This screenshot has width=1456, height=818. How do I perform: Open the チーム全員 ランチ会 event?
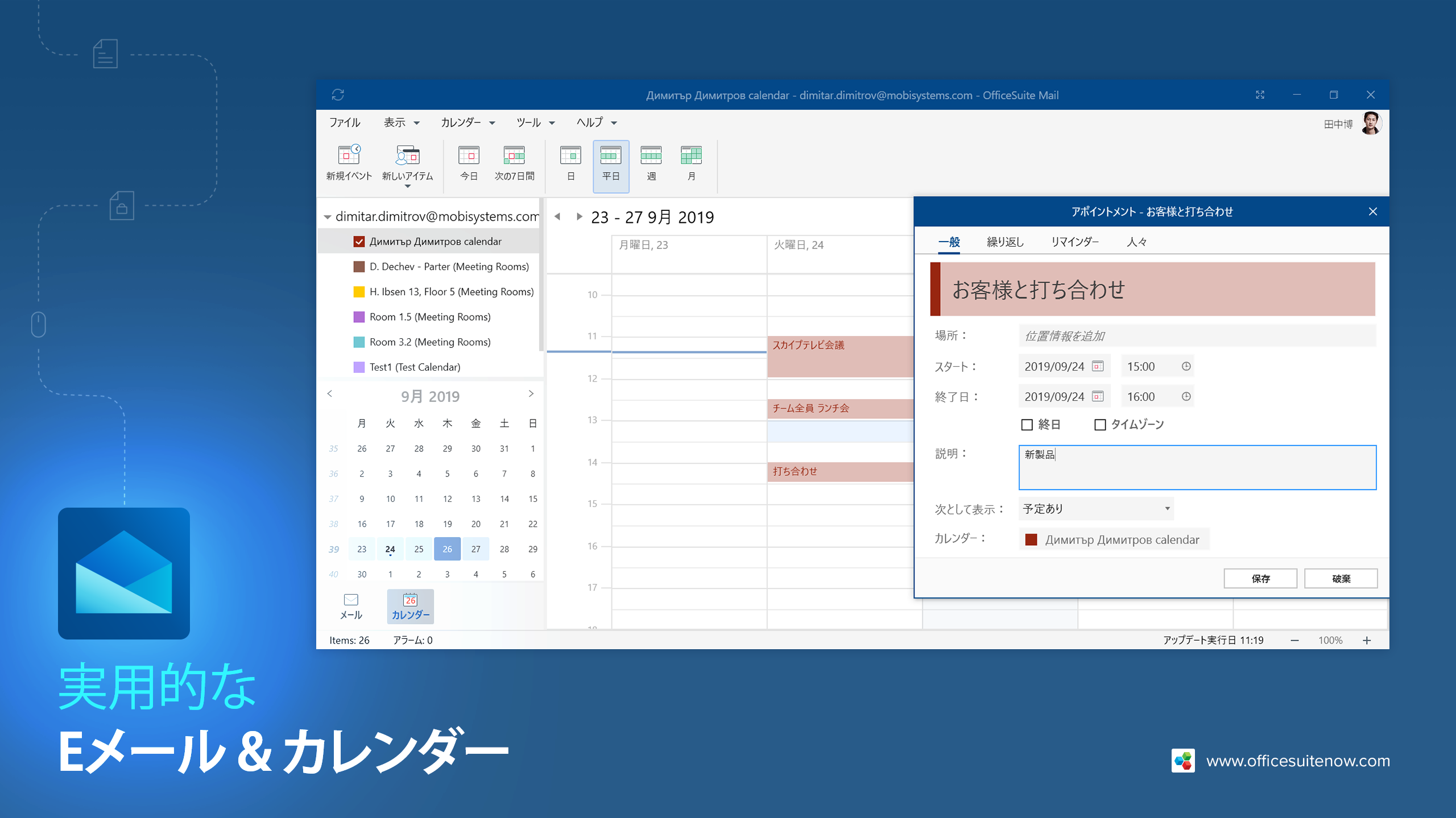click(x=840, y=409)
